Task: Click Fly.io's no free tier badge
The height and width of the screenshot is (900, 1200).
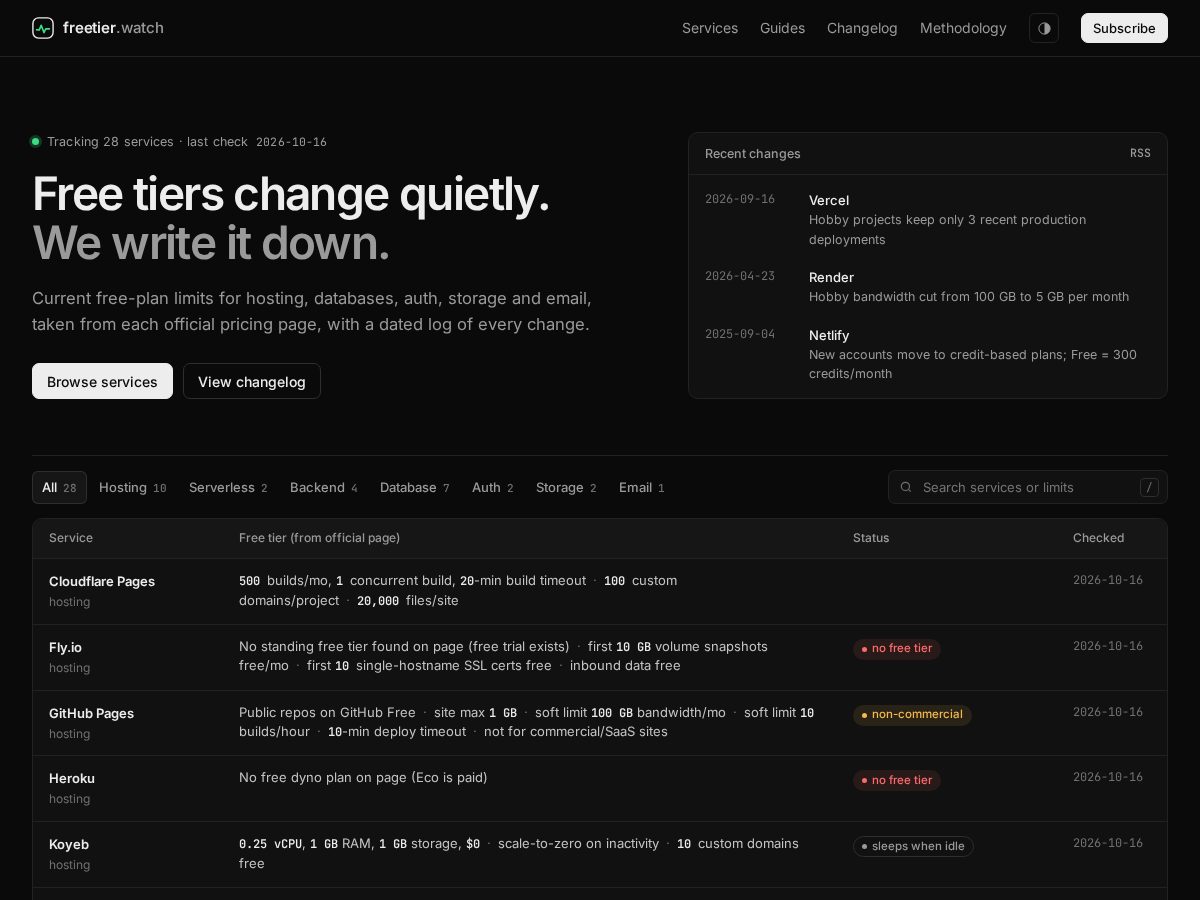Action: [897, 649]
